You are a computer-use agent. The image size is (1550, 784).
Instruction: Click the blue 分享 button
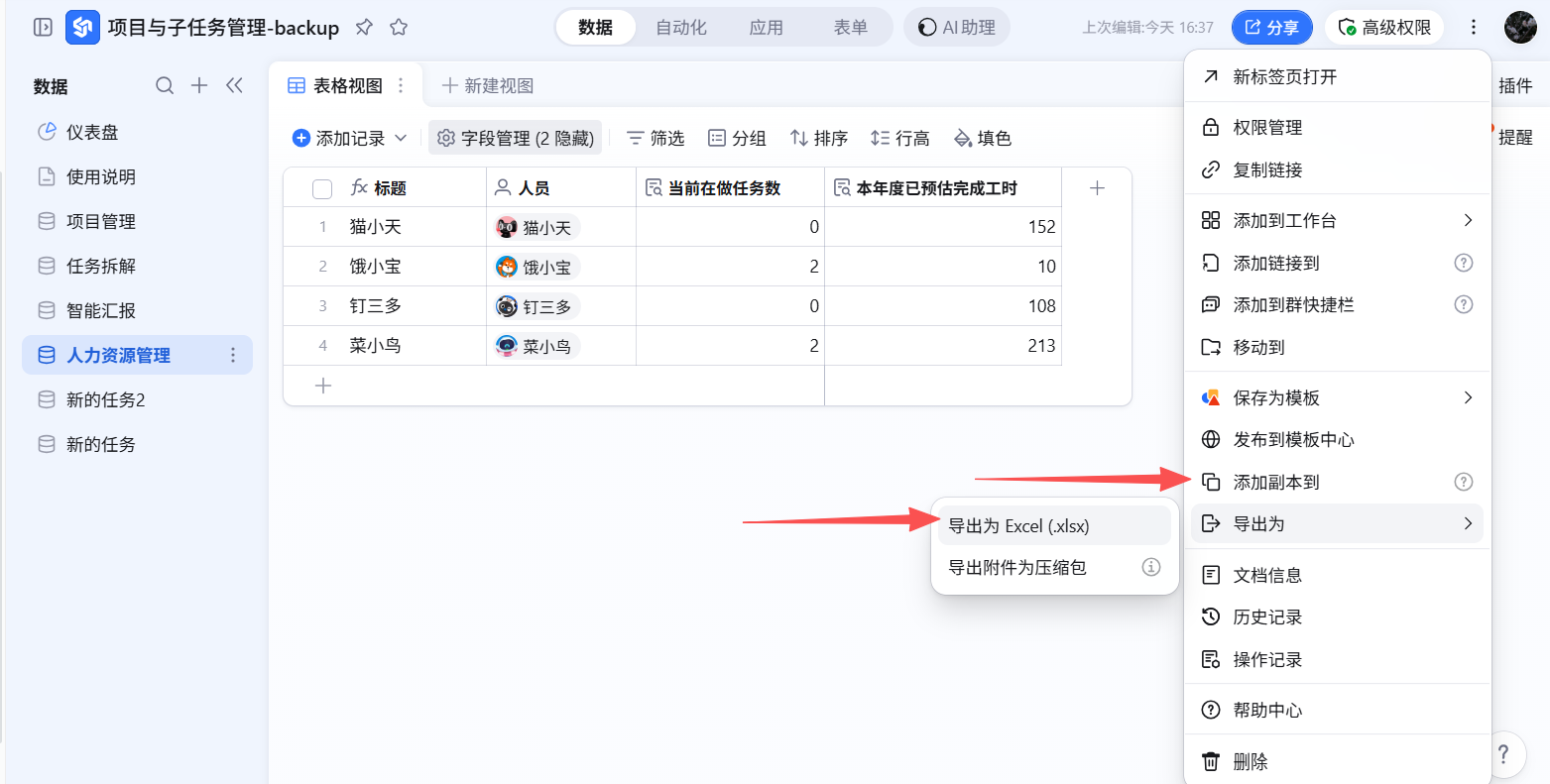pos(1271,28)
